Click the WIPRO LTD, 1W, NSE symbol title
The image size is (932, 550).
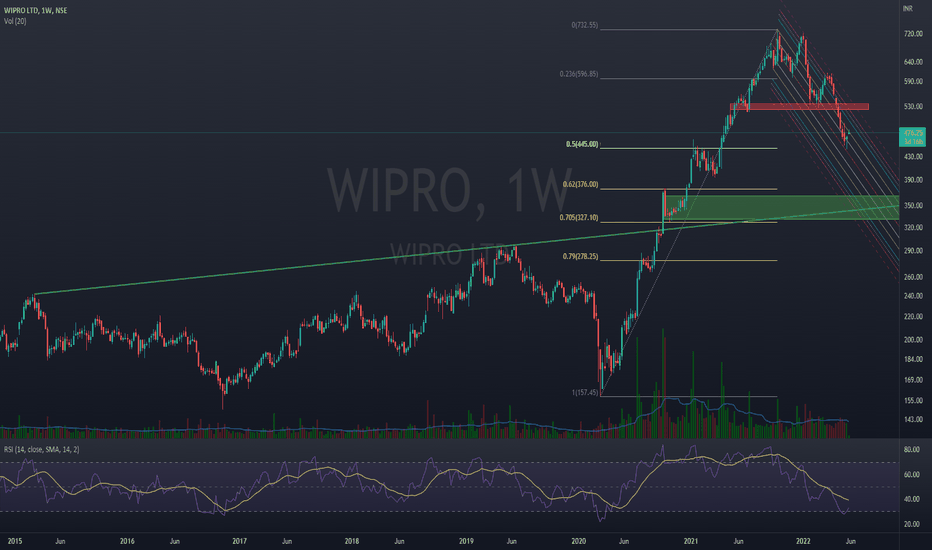tap(35, 11)
